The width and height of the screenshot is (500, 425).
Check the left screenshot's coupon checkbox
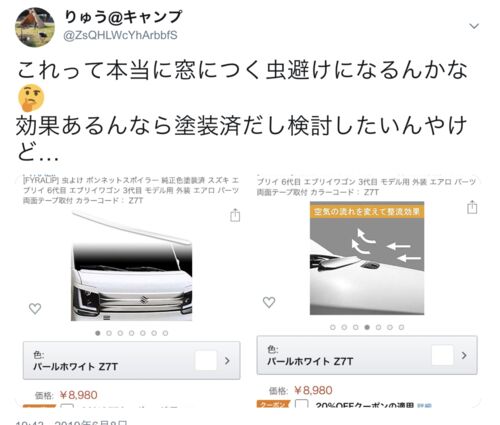67,406
